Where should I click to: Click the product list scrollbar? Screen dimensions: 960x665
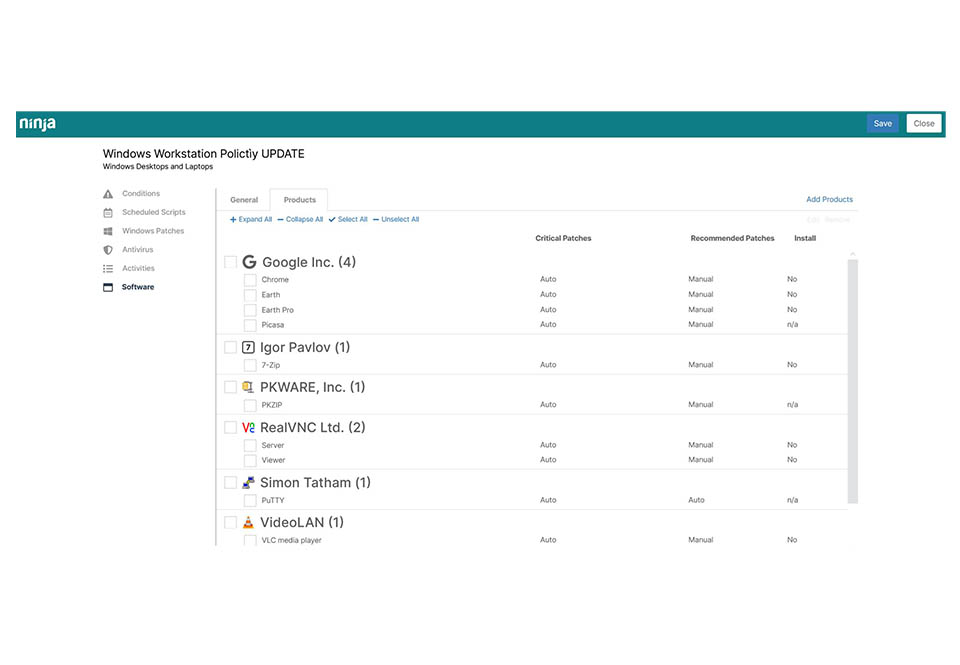(852, 381)
